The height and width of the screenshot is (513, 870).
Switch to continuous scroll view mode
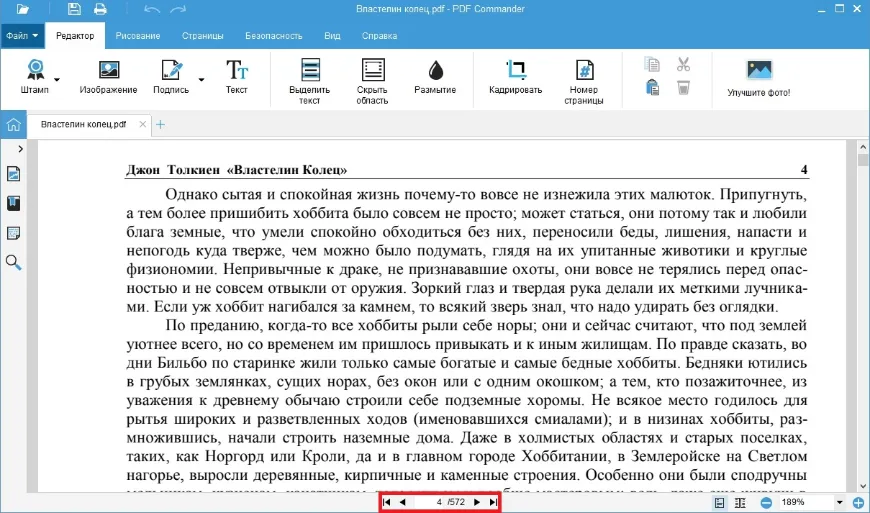point(740,503)
